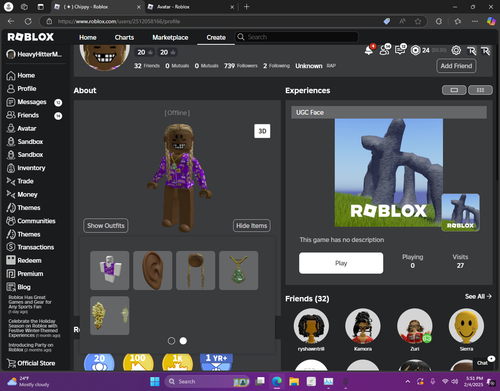The image size is (500, 391).
Task: Focus the Roblox search field
Action: coord(296,37)
